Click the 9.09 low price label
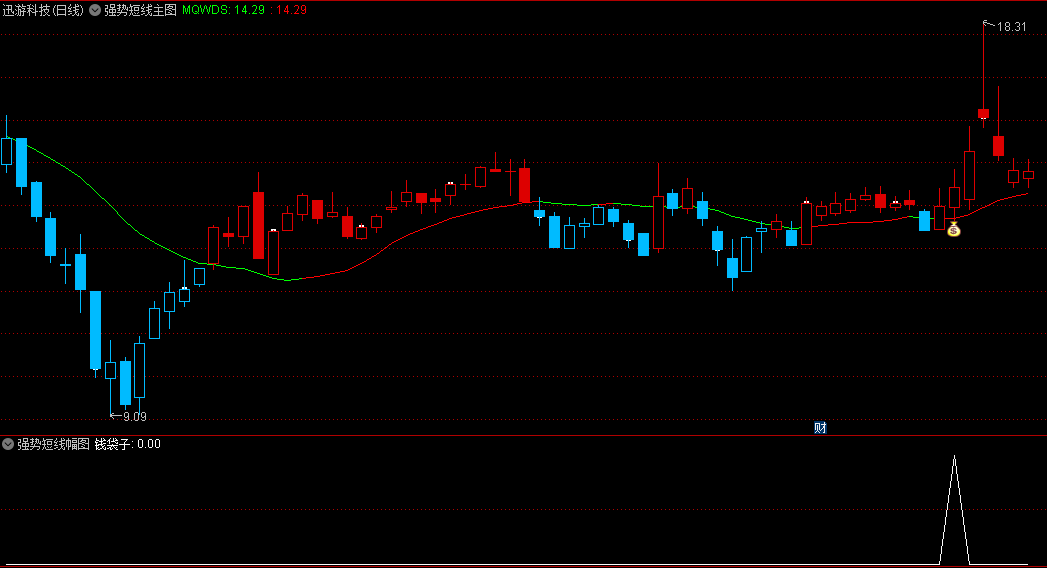 point(134,416)
